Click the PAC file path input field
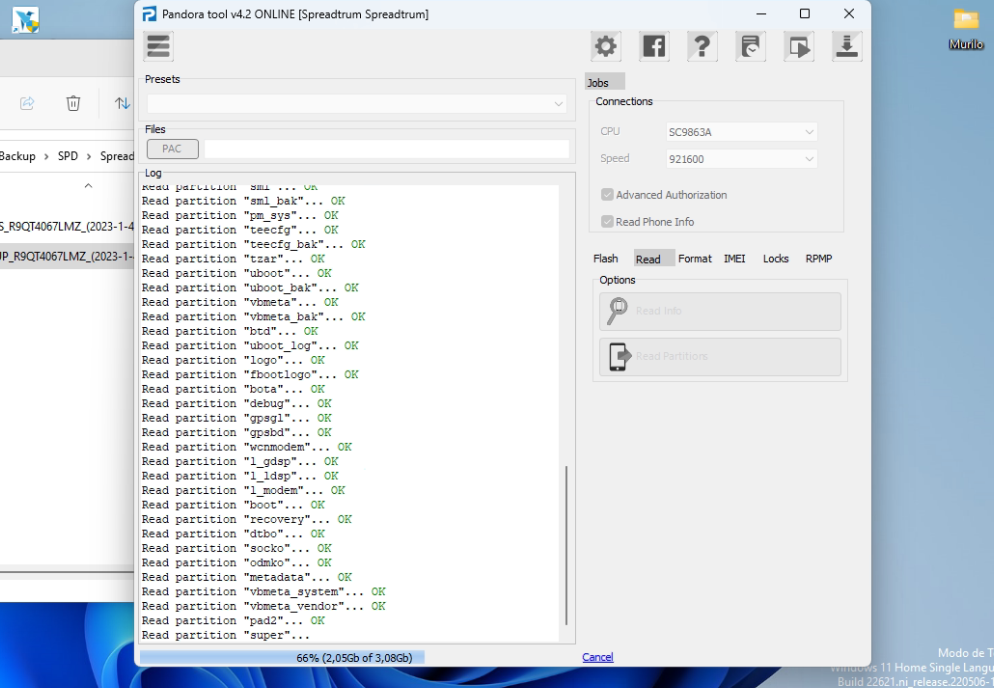This screenshot has width=994, height=688. (x=387, y=149)
